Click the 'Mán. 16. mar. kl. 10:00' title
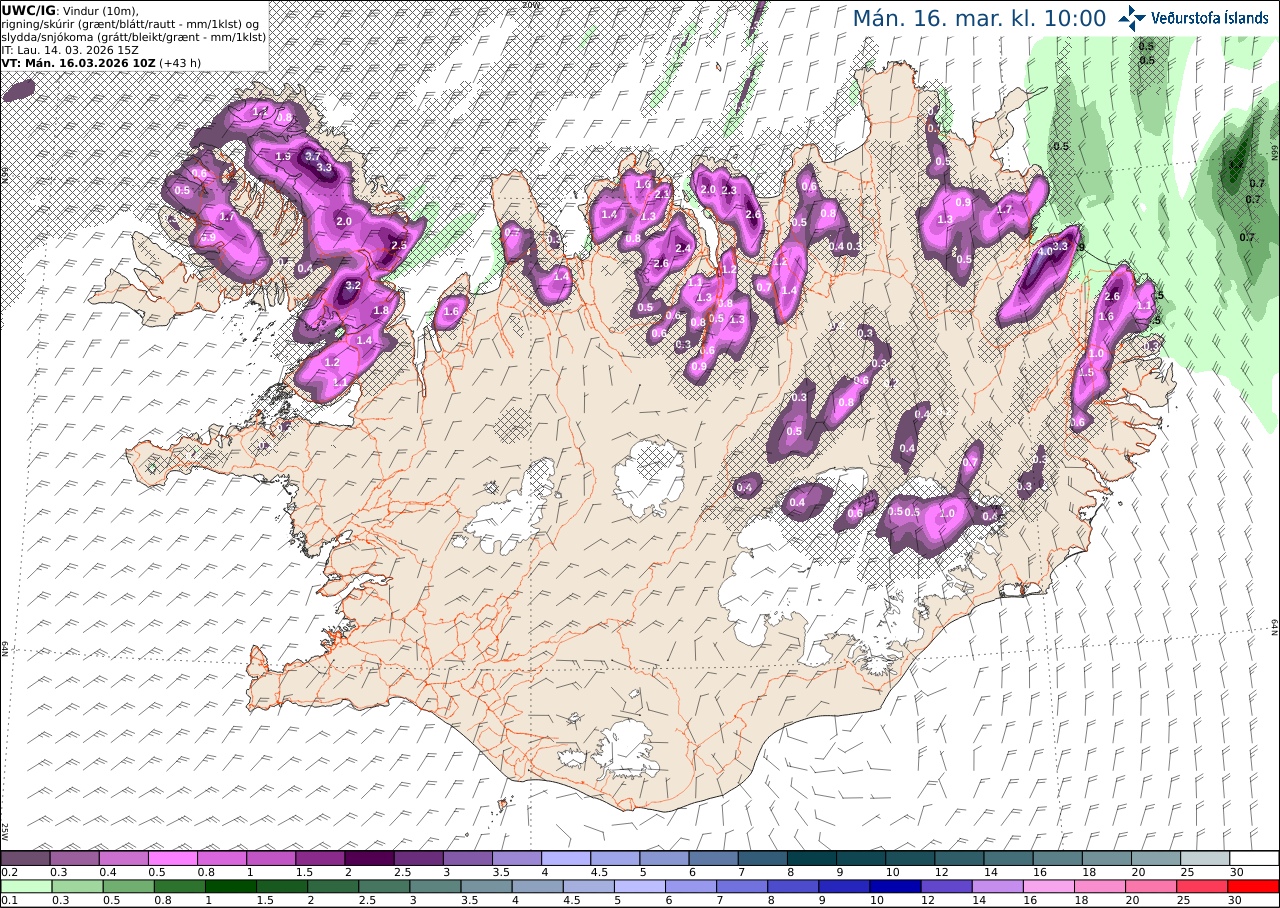1280x908 pixels. tap(979, 19)
